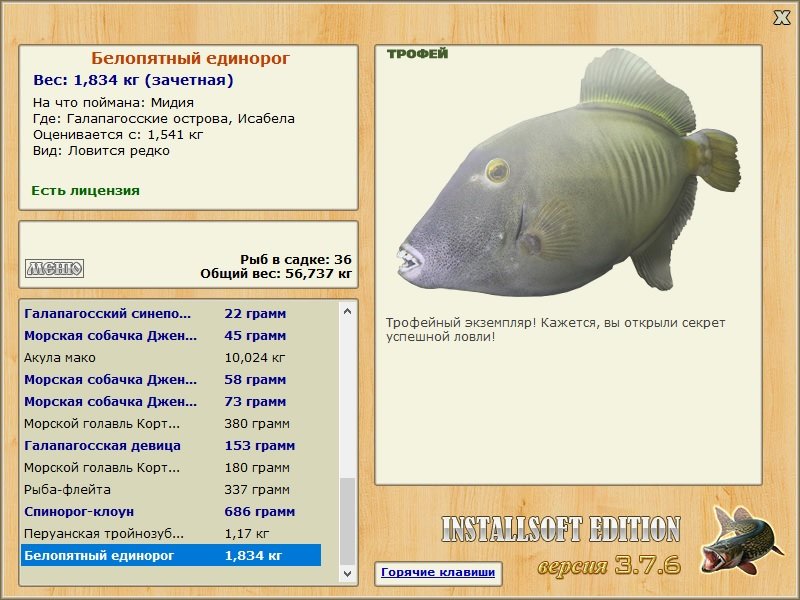Select the highlighted Белопятный единорог row
This screenshot has height=600, width=800.
[x=171, y=555]
